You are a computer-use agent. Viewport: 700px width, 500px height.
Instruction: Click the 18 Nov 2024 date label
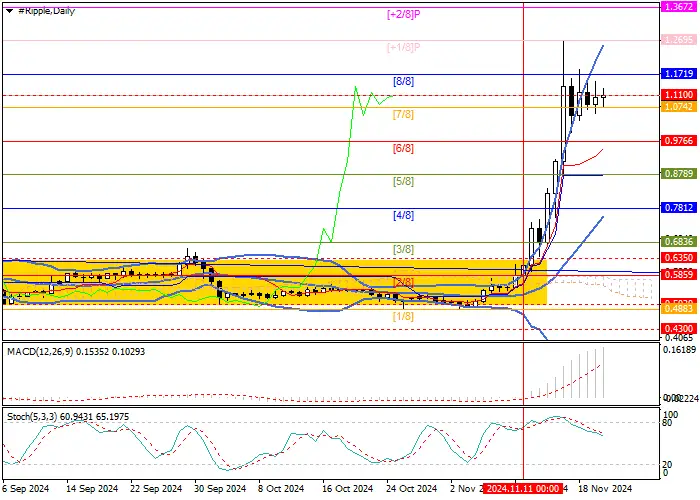[x=605, y=489]
